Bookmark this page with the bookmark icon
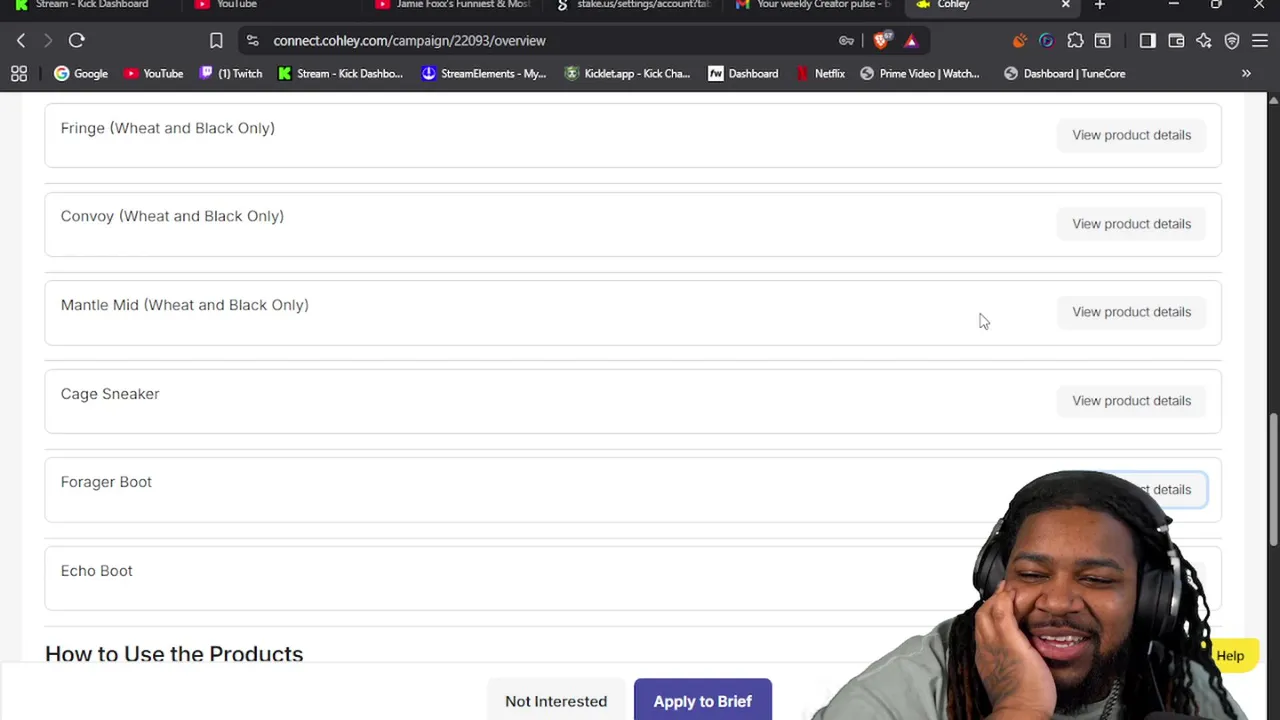The width and height of the screenshot is (1280, 720). tap(216, 41)
